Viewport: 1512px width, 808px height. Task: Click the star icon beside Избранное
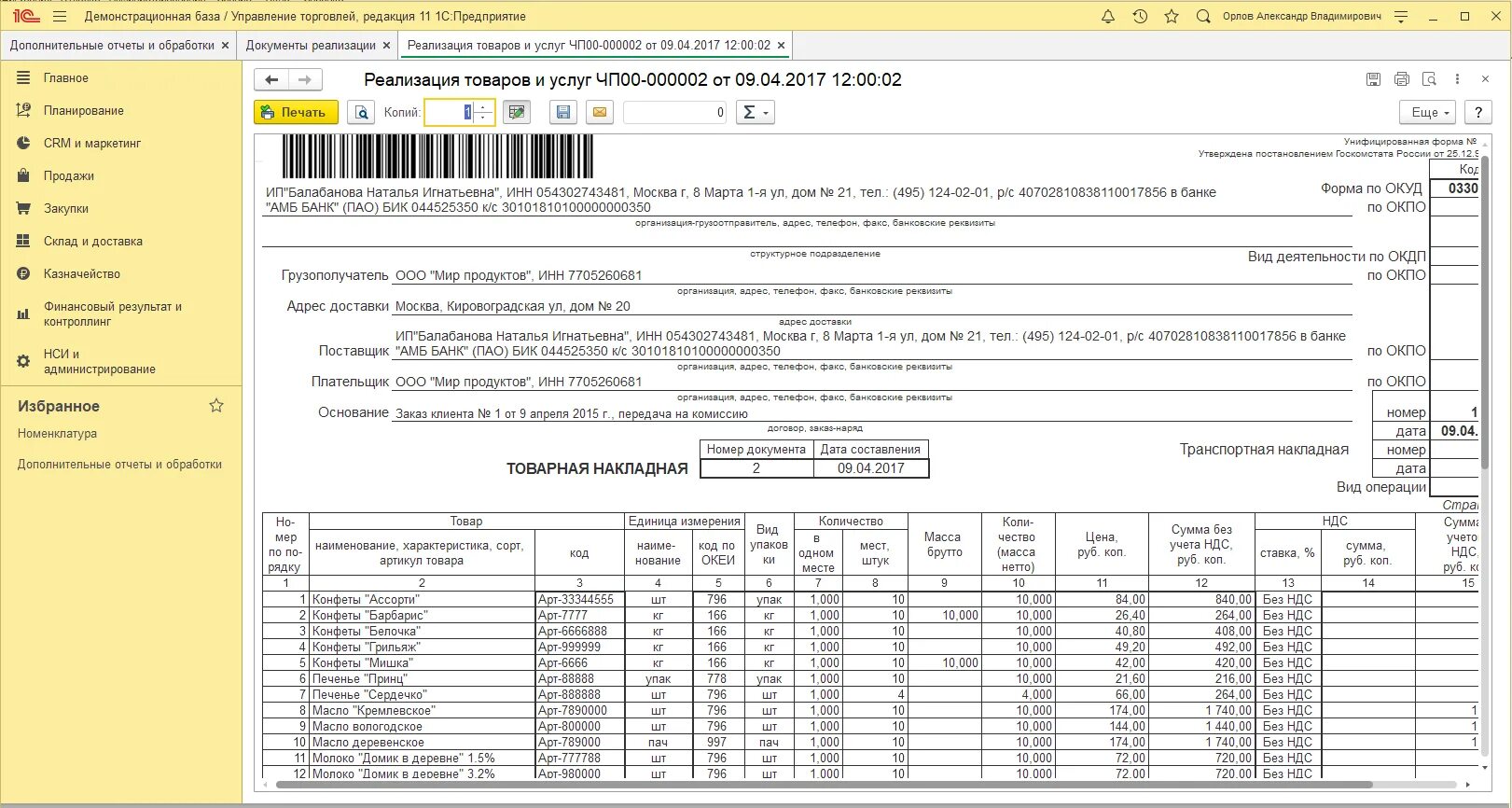[x=216, y=406]
